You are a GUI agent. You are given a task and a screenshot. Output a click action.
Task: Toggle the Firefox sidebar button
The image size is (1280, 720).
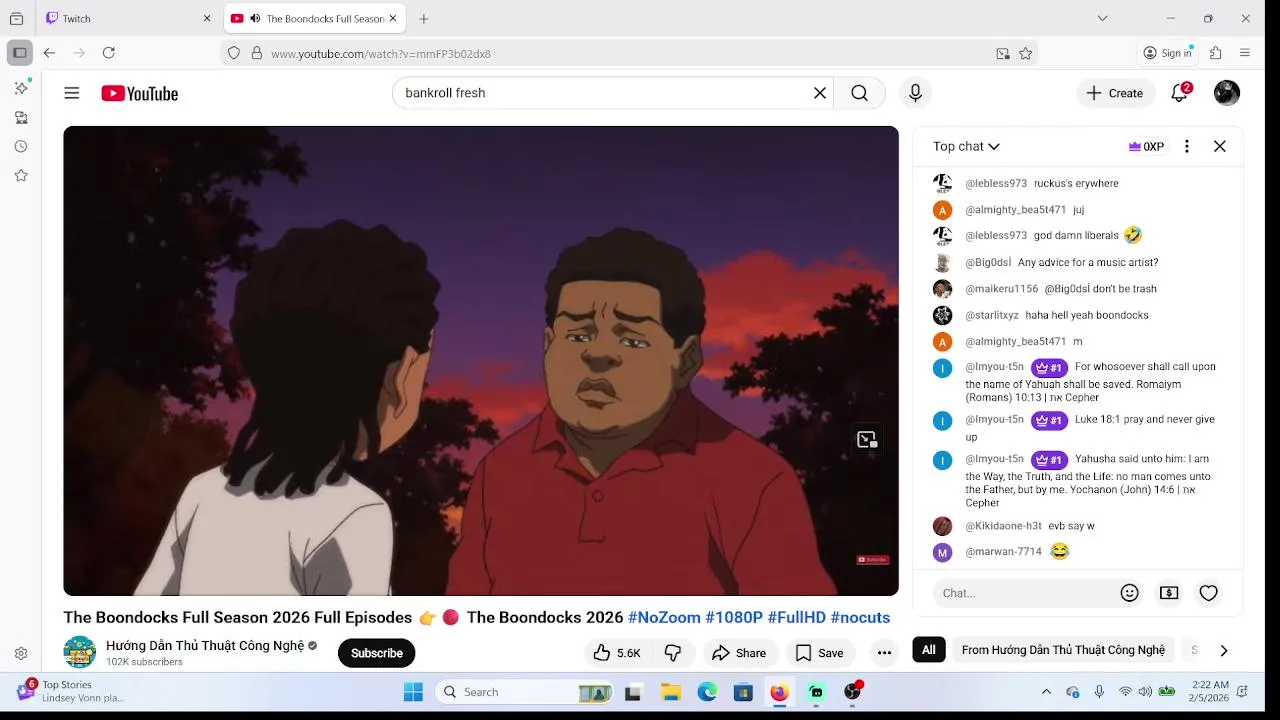(19, 53)
